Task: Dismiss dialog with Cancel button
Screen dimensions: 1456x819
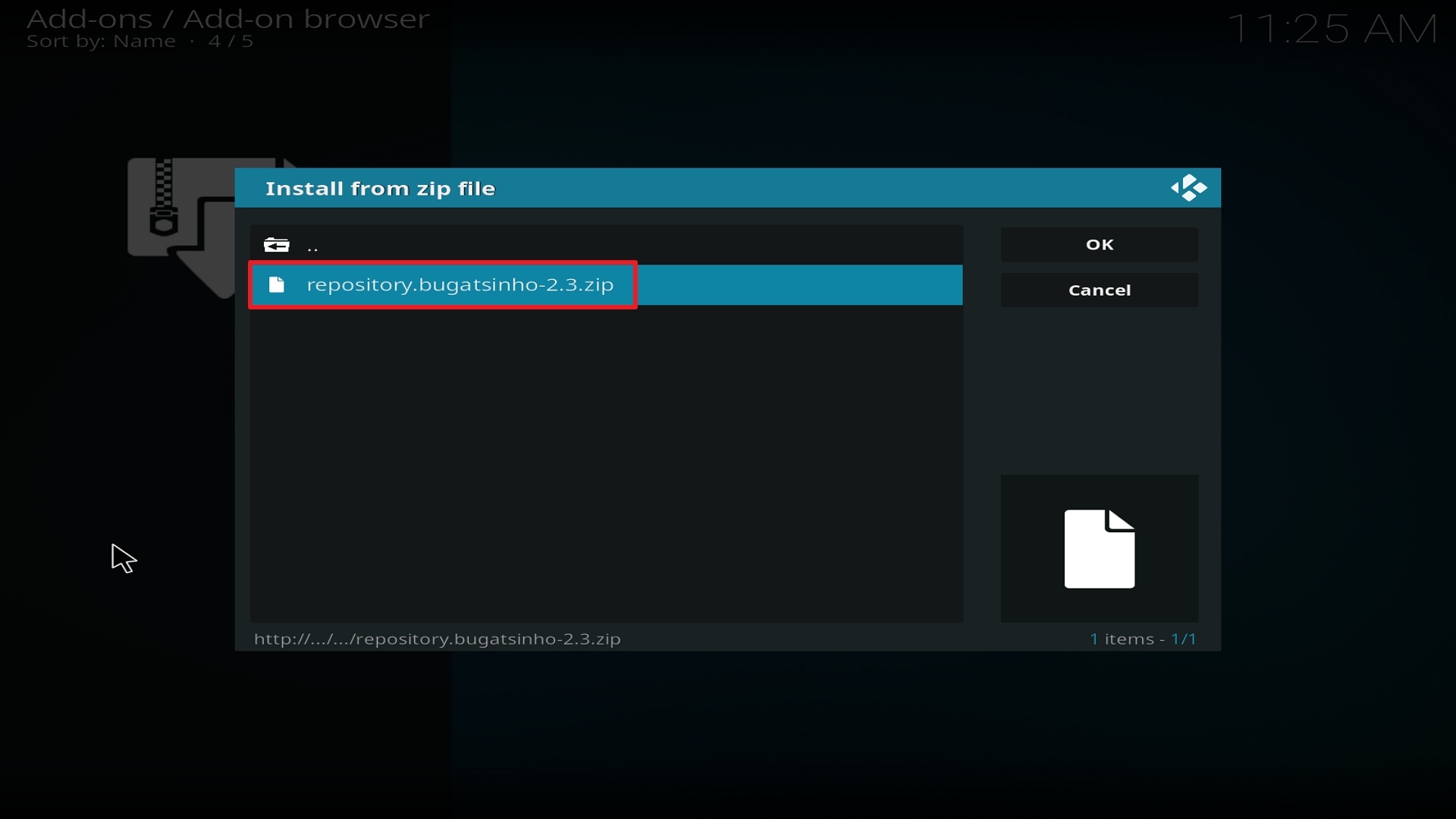Action: (1100, 290)
